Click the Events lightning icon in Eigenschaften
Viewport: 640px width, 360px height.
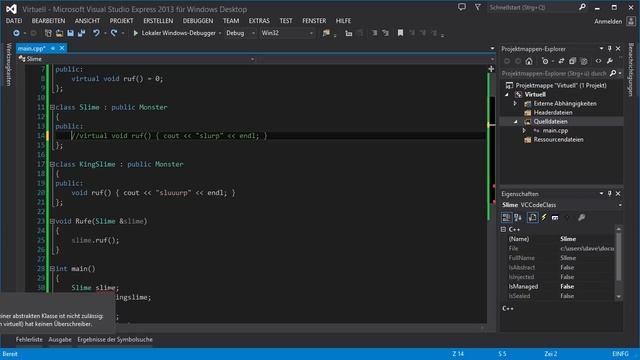544,218
